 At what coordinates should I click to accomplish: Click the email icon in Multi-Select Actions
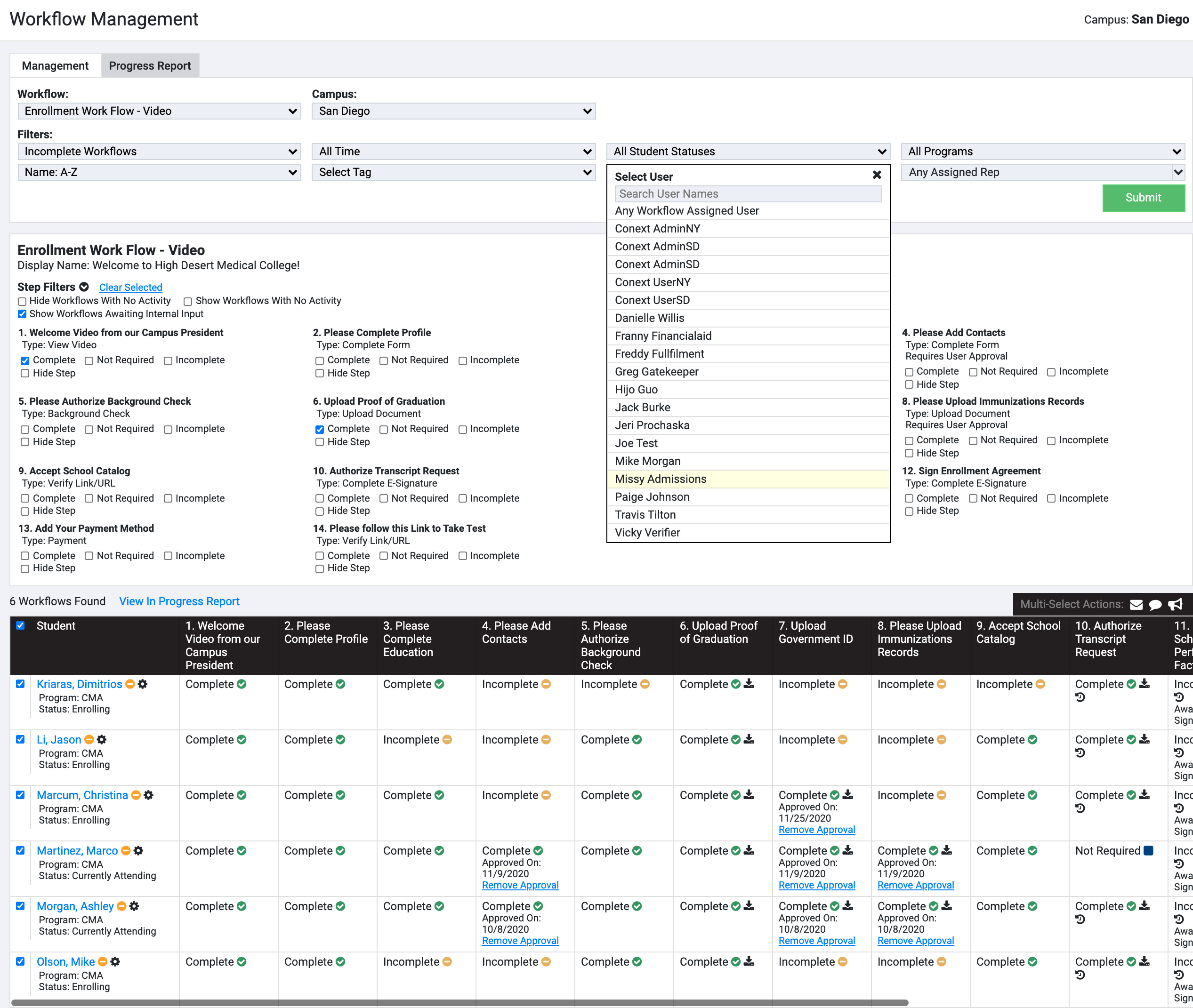(x=1137, y=604)
